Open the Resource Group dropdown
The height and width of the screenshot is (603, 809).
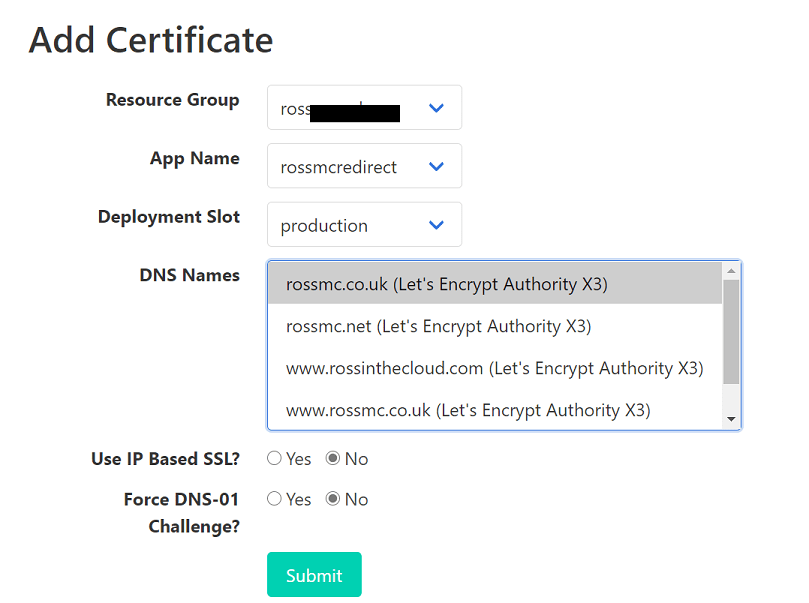[364, 107]
